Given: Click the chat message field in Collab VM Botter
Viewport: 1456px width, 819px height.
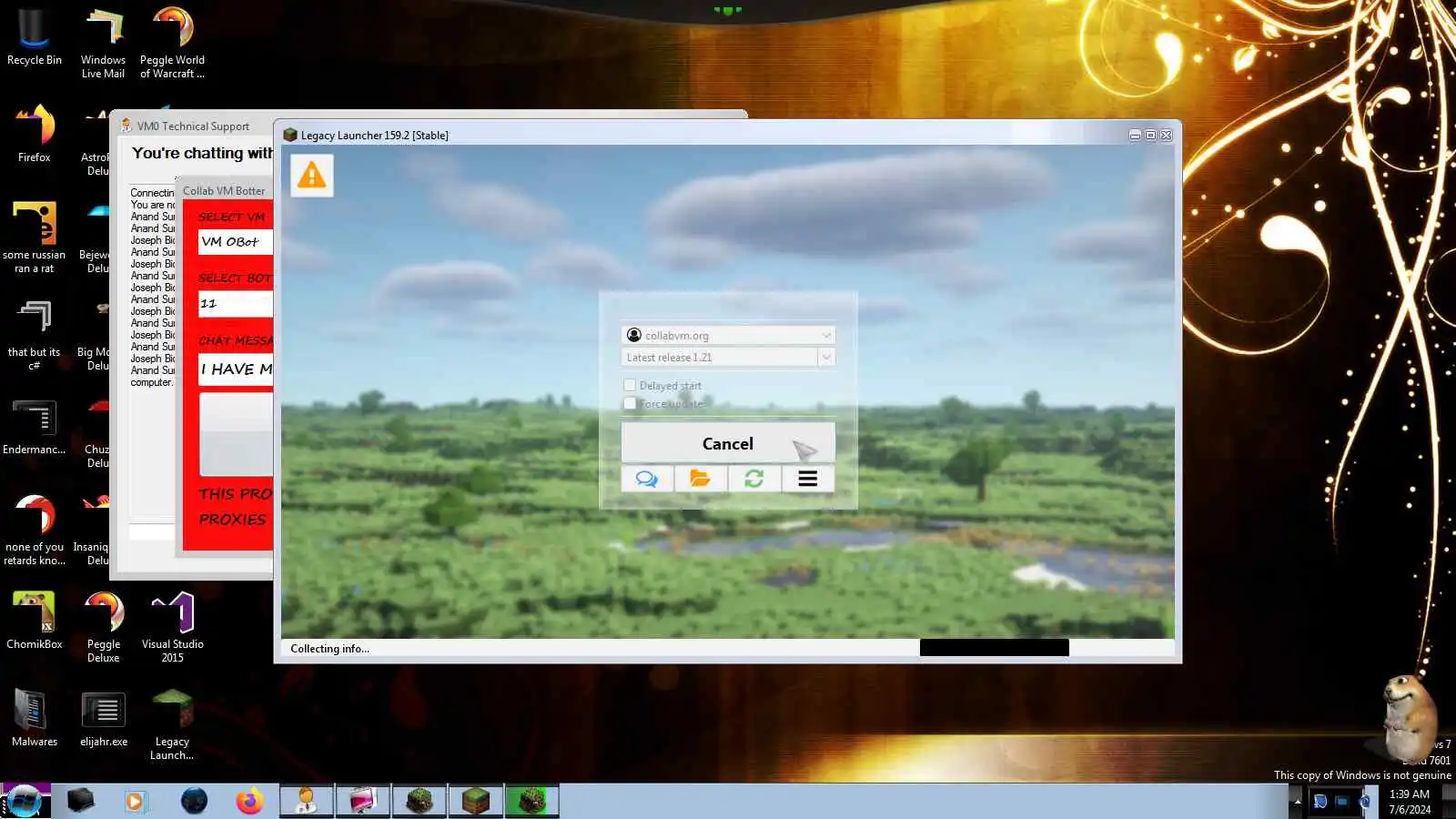Looking at the screenshot, I should pos(236,369).
